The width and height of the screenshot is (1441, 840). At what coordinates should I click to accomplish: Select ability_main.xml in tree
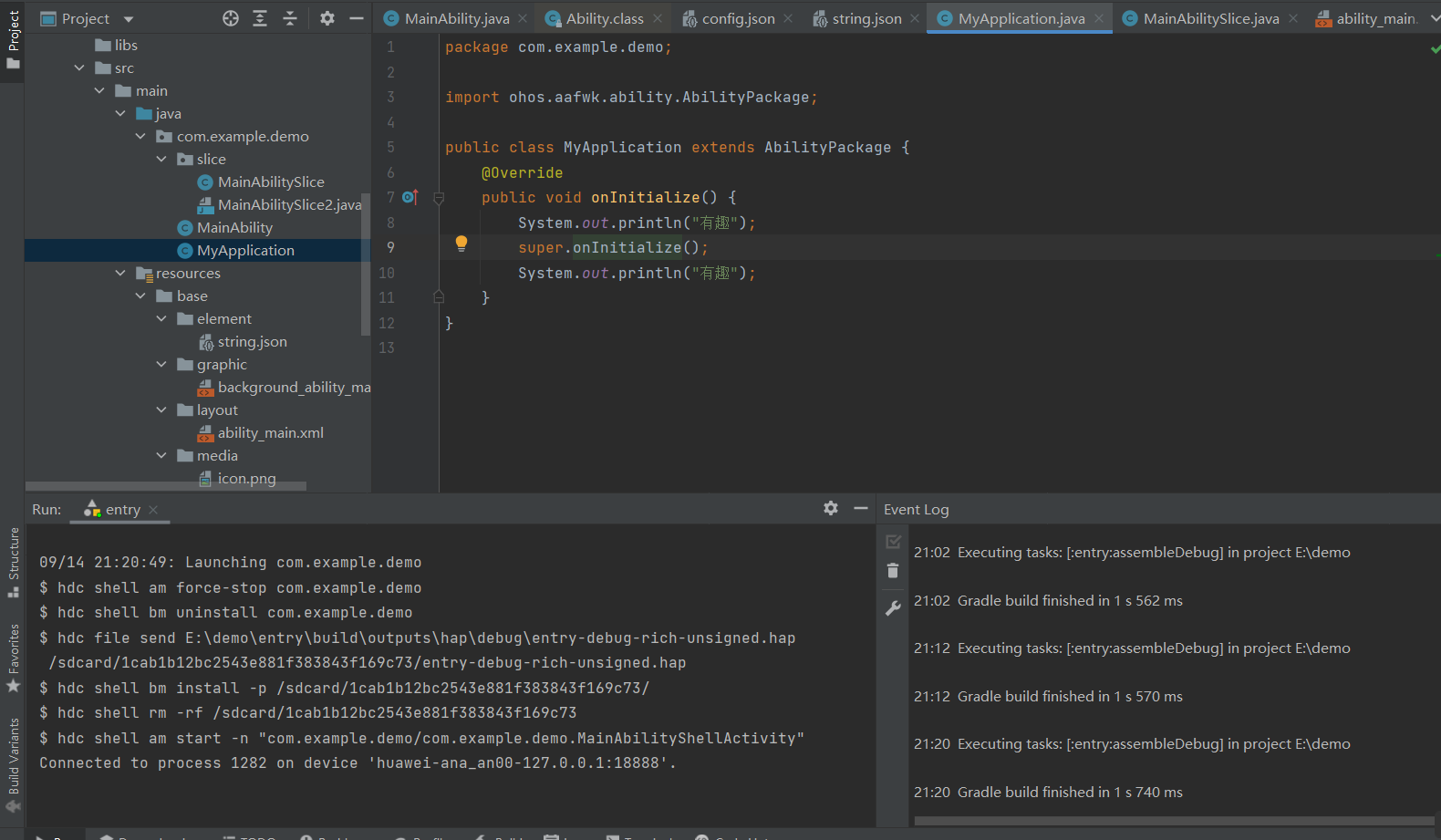click(261, 432)
